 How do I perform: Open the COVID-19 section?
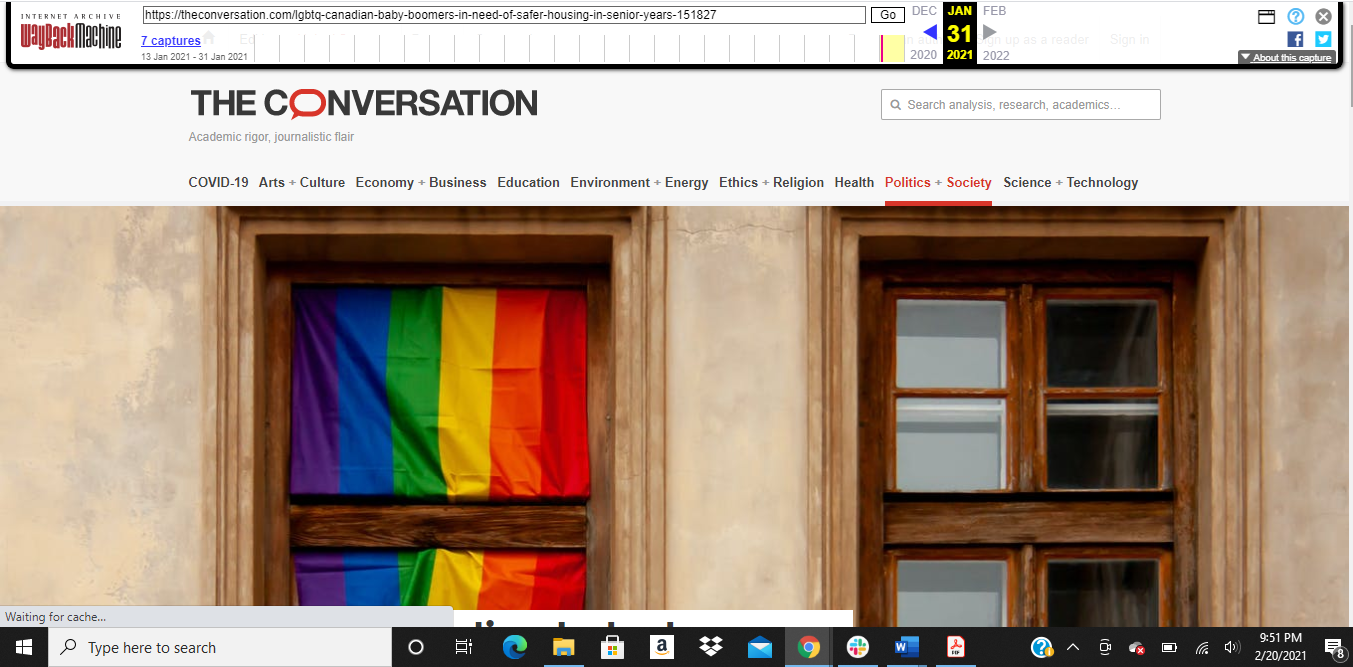[218, 182]
